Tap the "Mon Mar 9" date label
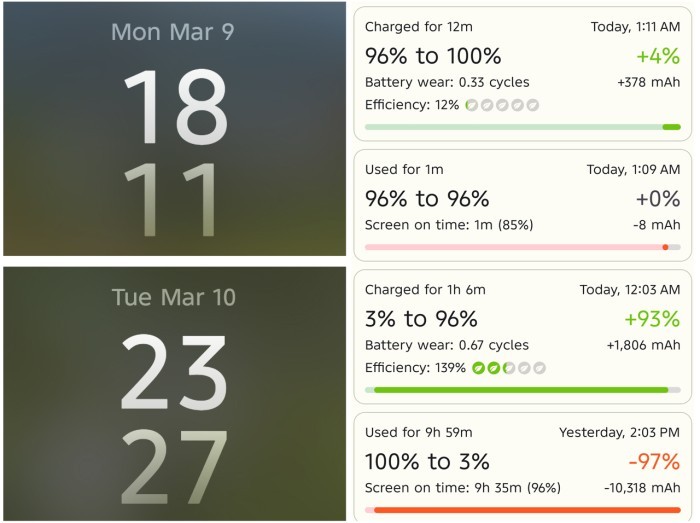Viewport: 700px width, 523px height. point(173,32)
